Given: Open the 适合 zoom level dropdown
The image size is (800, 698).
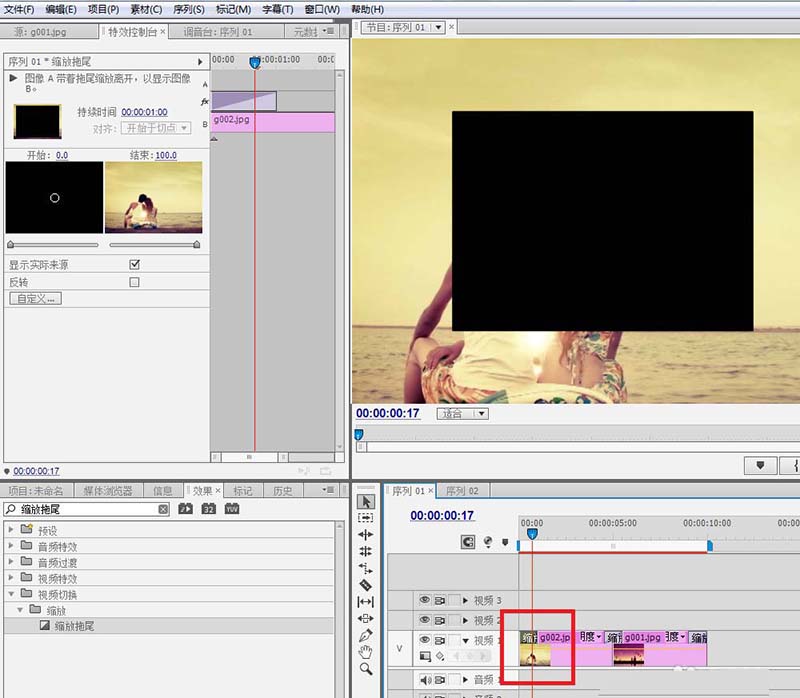Looking at the screenshot, I should (462, 413).
